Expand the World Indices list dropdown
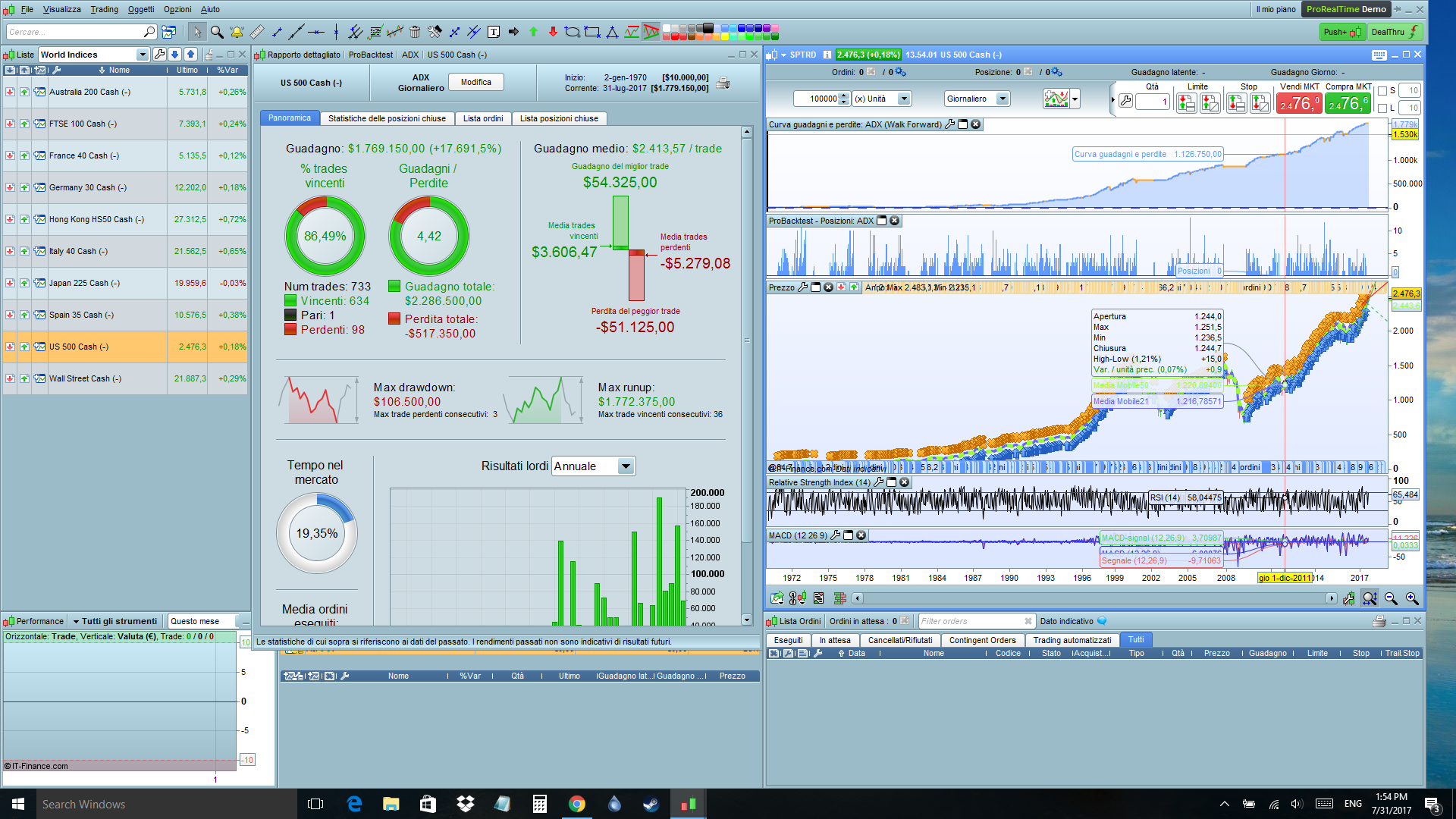 pos(142,55)
